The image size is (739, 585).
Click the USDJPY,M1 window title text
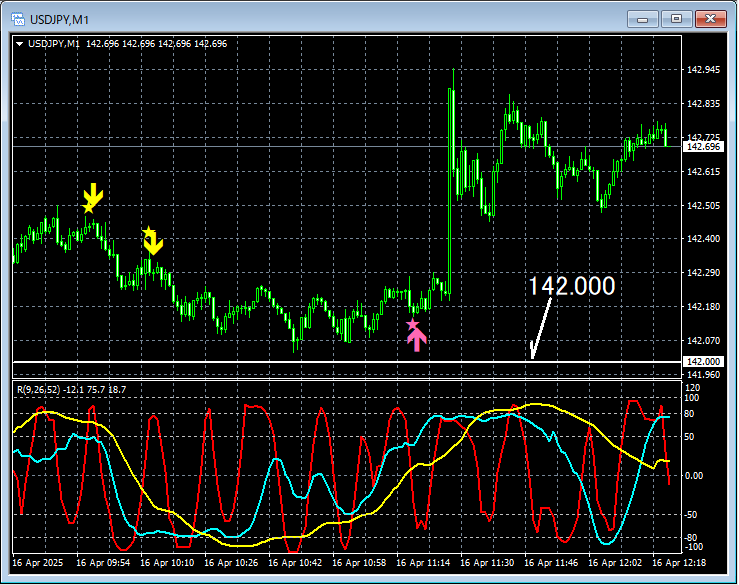(59, 20)
